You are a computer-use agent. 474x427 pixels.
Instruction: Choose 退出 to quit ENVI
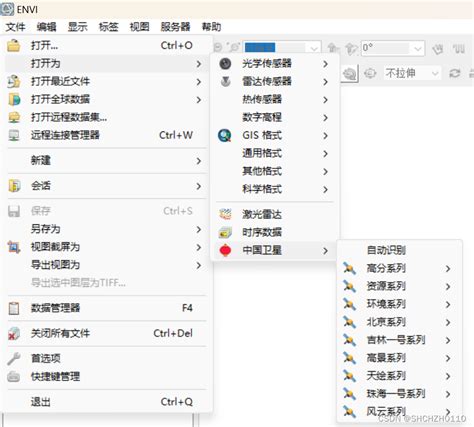click(107, 402)
